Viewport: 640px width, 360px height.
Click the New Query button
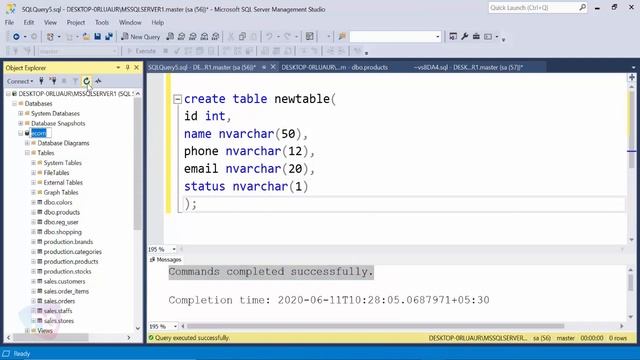pyautogui.click(x=141, y=37)
